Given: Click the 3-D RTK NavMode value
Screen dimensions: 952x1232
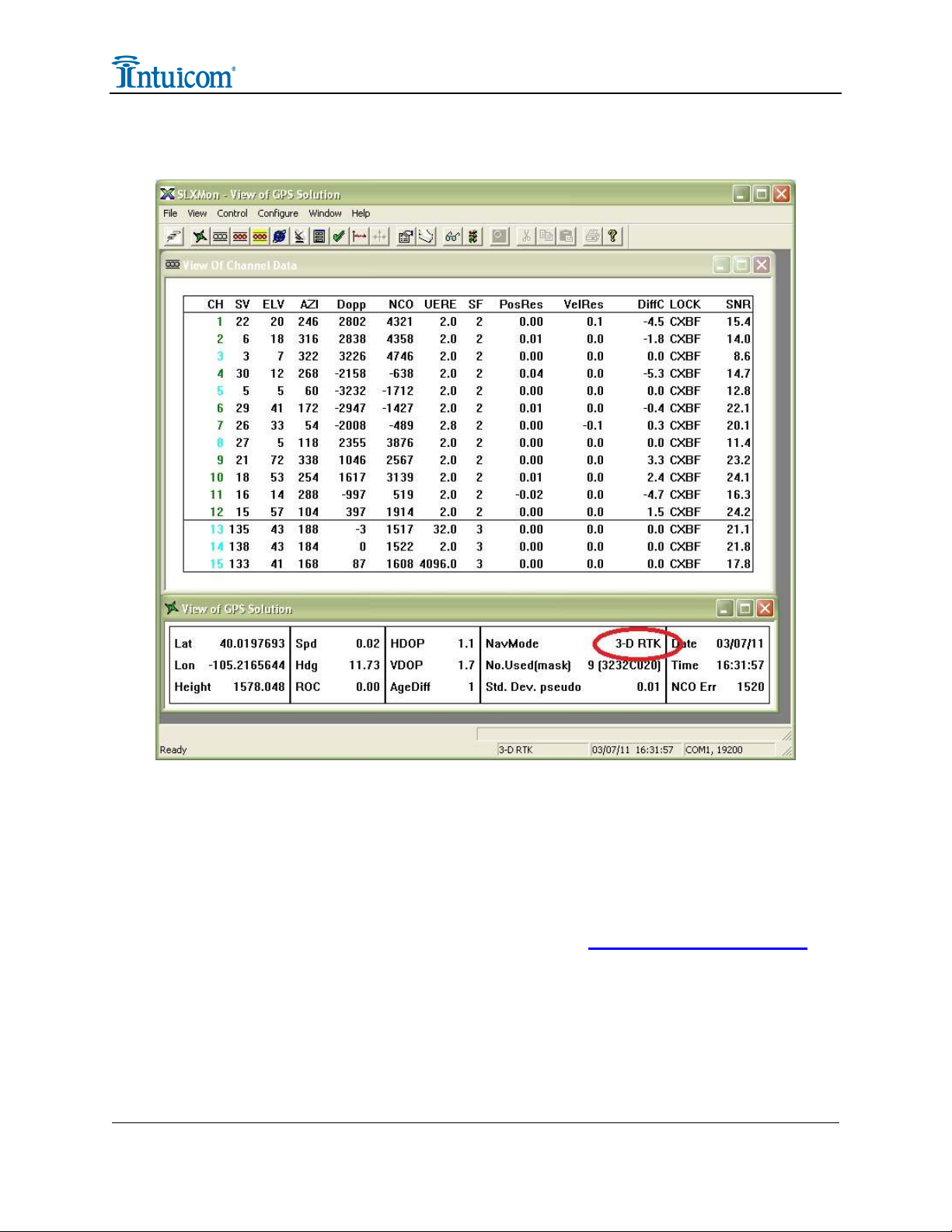Looking at the screenshot, I should tap(637, 644).
